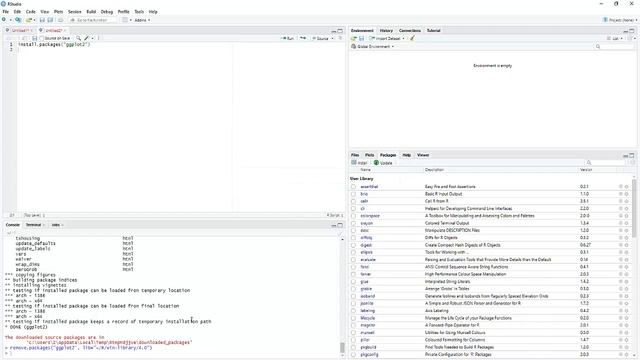The height and width of the screenshot is (360, 640).
Task: Open the Session menu
Action: (74, 12)
